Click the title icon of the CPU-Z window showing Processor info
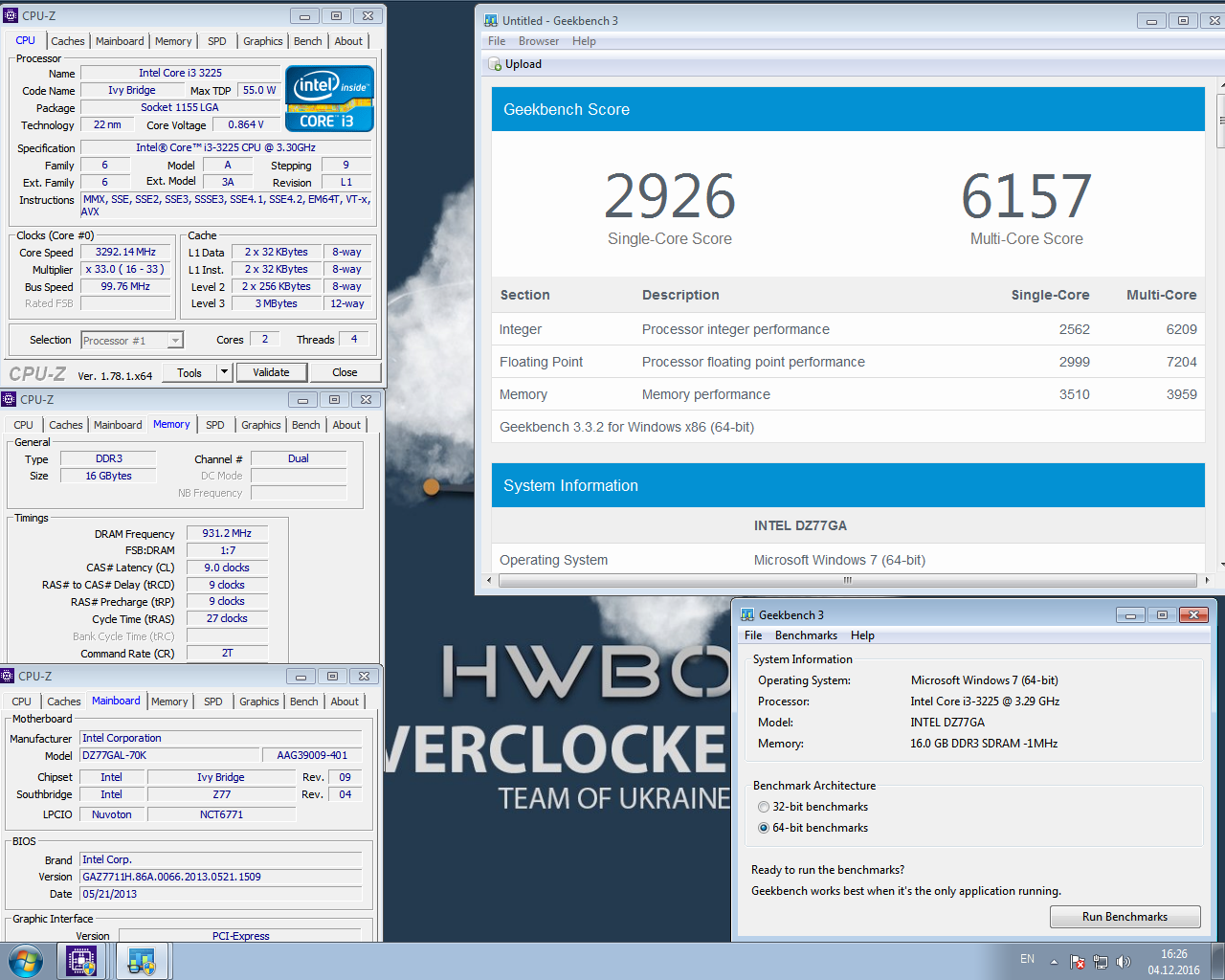Screen dimensions: 1225x980 point(11,15)
